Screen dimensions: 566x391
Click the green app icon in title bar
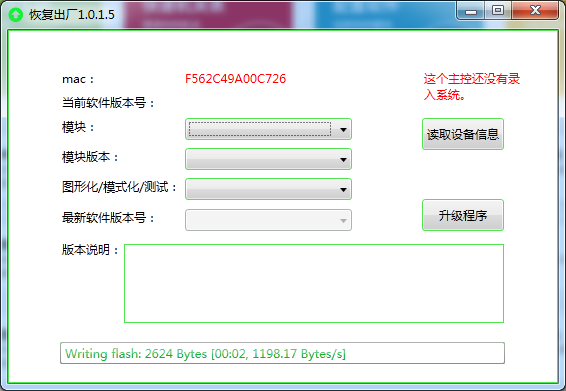pos(16,15)
